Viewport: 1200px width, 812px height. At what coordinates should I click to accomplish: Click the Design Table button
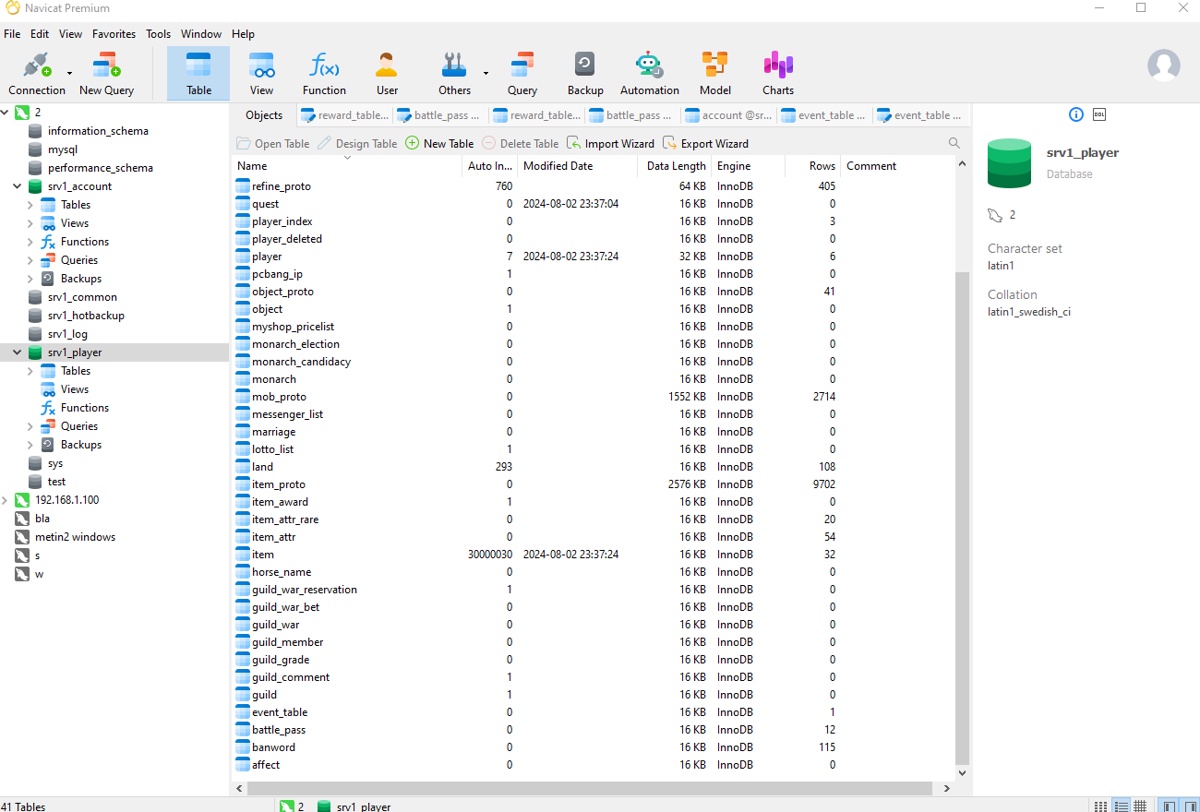click(x=357, y=144)
